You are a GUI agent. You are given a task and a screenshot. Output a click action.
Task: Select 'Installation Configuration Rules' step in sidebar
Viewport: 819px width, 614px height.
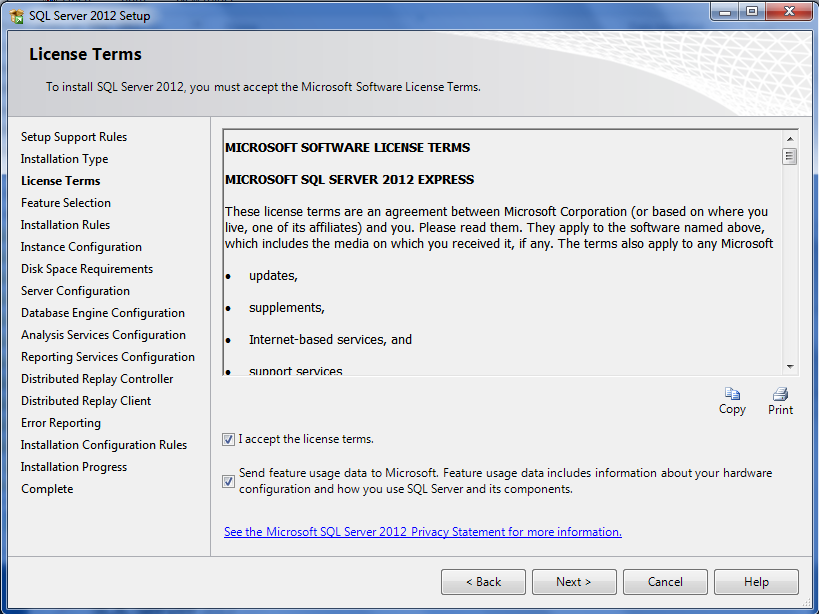pyautogui.click(x=104, y=445)
